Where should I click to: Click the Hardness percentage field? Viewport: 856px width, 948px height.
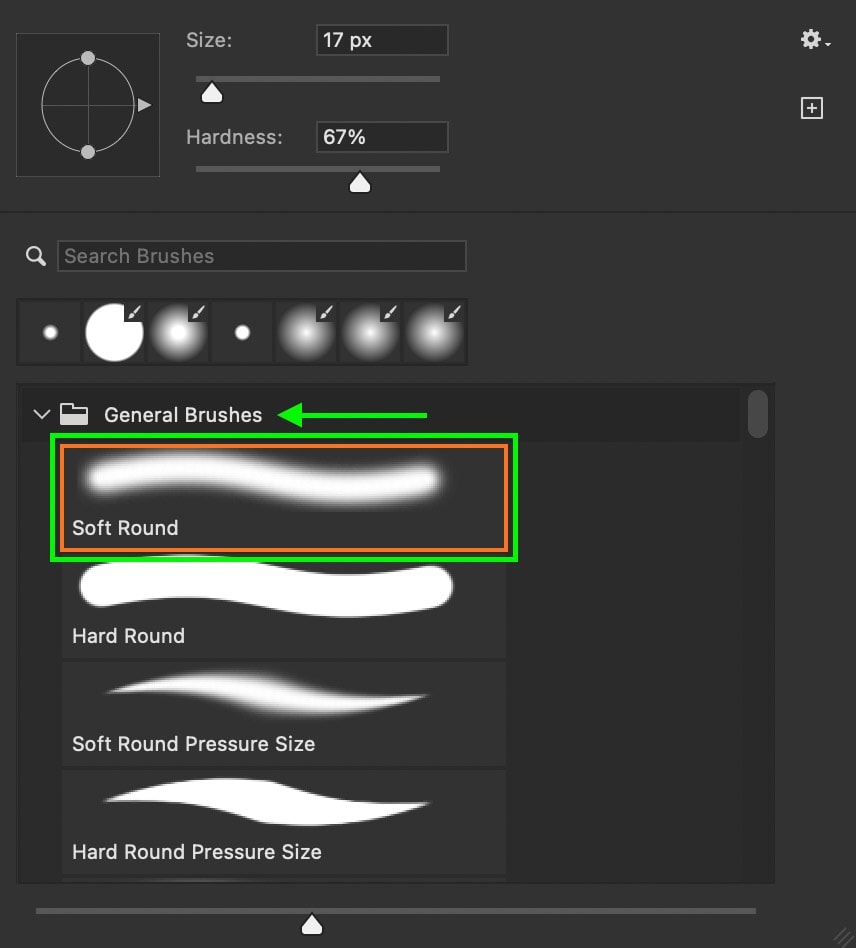pos(382,137)
